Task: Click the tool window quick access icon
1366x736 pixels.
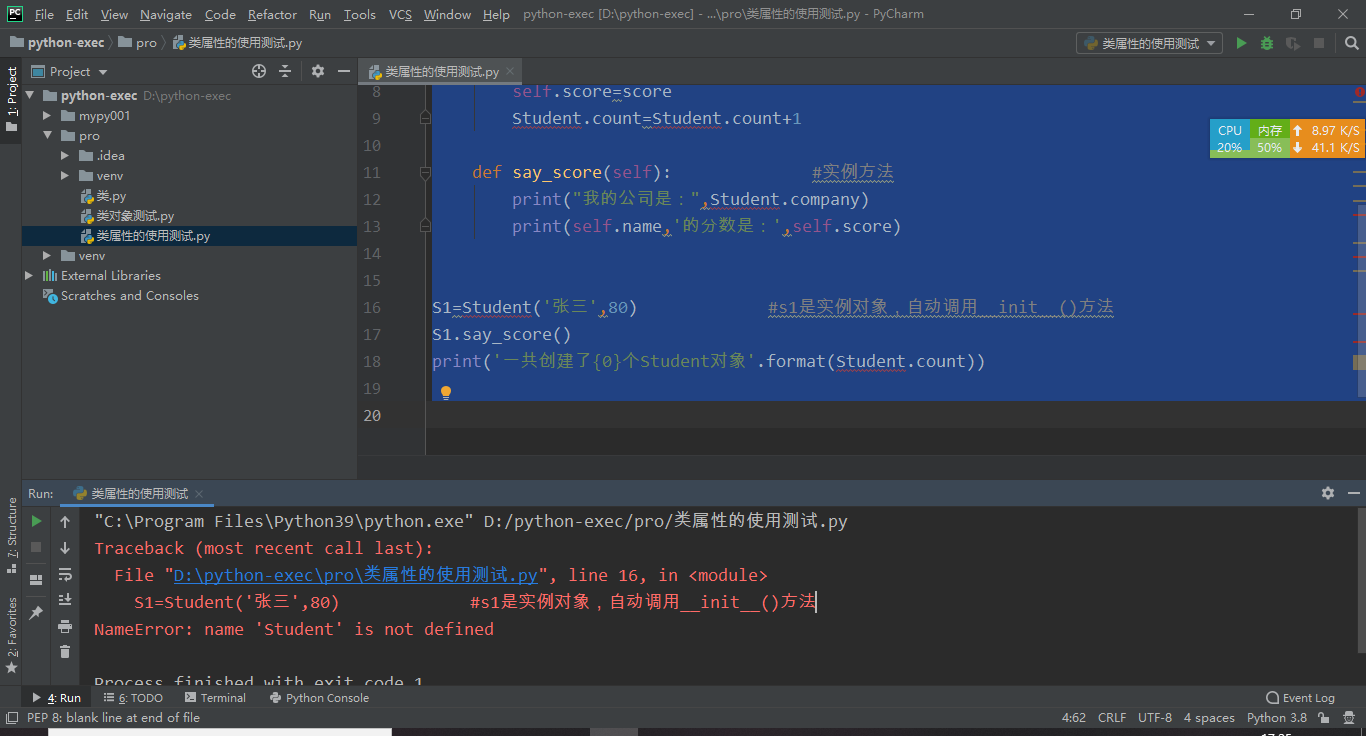Action: [x=11, y=717]
